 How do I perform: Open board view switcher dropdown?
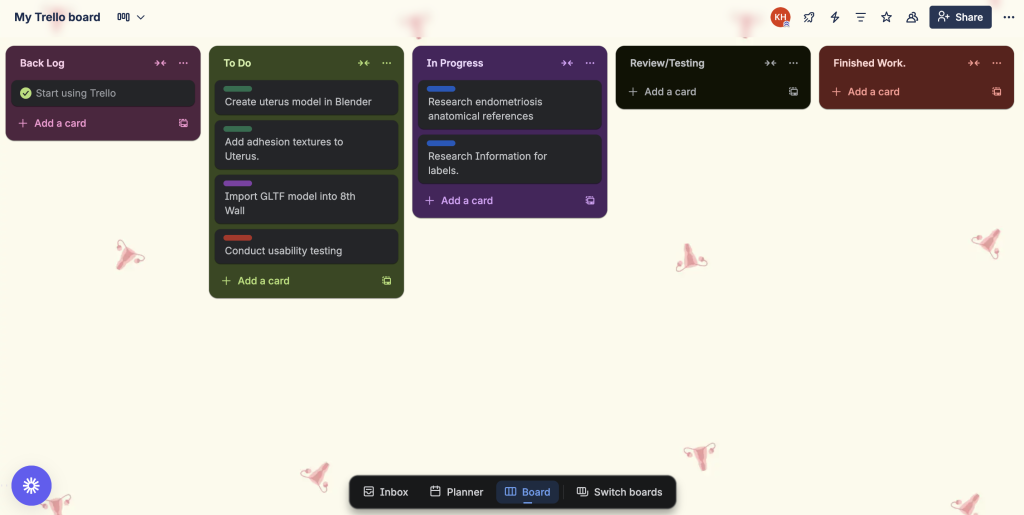[x=131, y=17]
